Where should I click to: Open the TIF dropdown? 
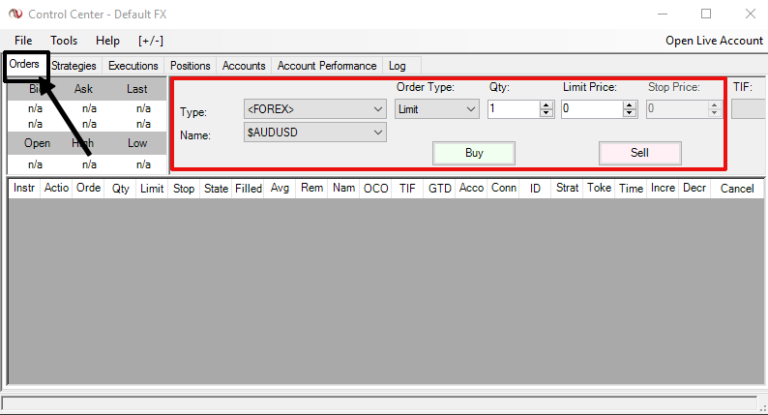(x=749, y=109)
